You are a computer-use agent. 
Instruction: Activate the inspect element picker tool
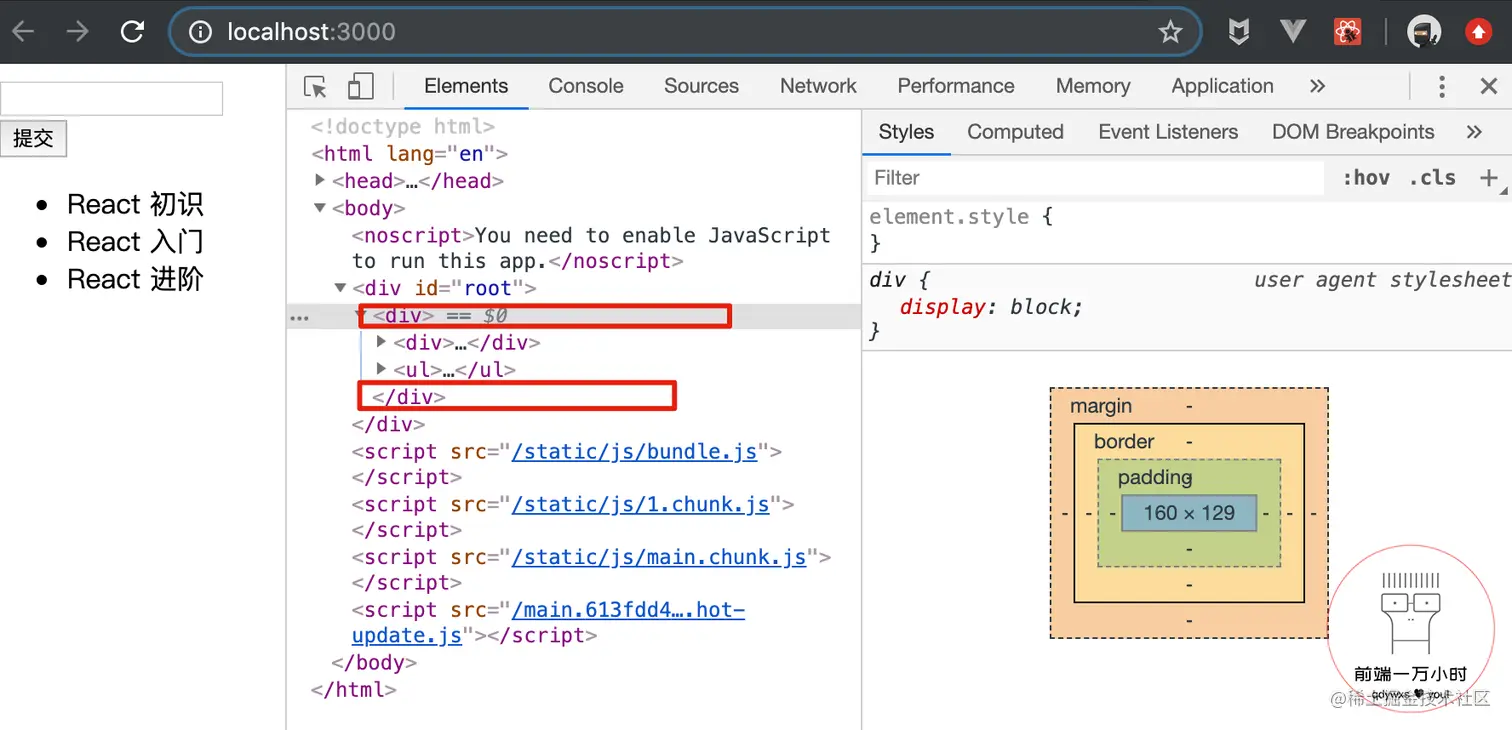(x=315, y=87)
